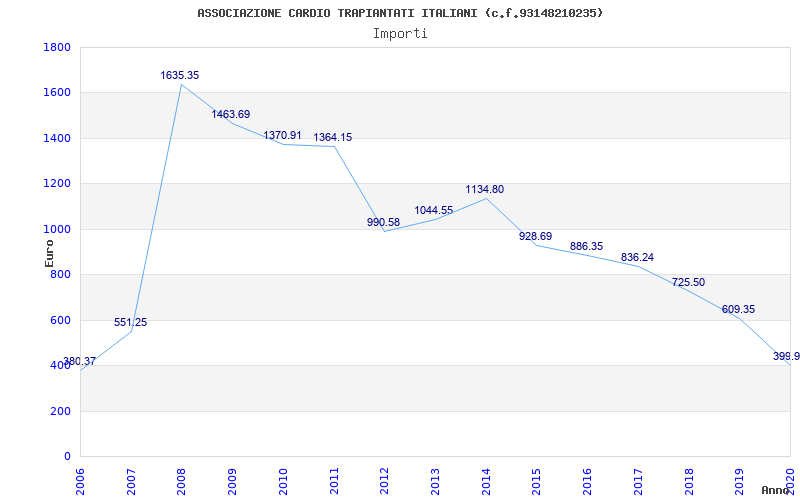The image size is (800, 500).
Task: Select the 609.35 data label
Action: click(x=738, y=310)
